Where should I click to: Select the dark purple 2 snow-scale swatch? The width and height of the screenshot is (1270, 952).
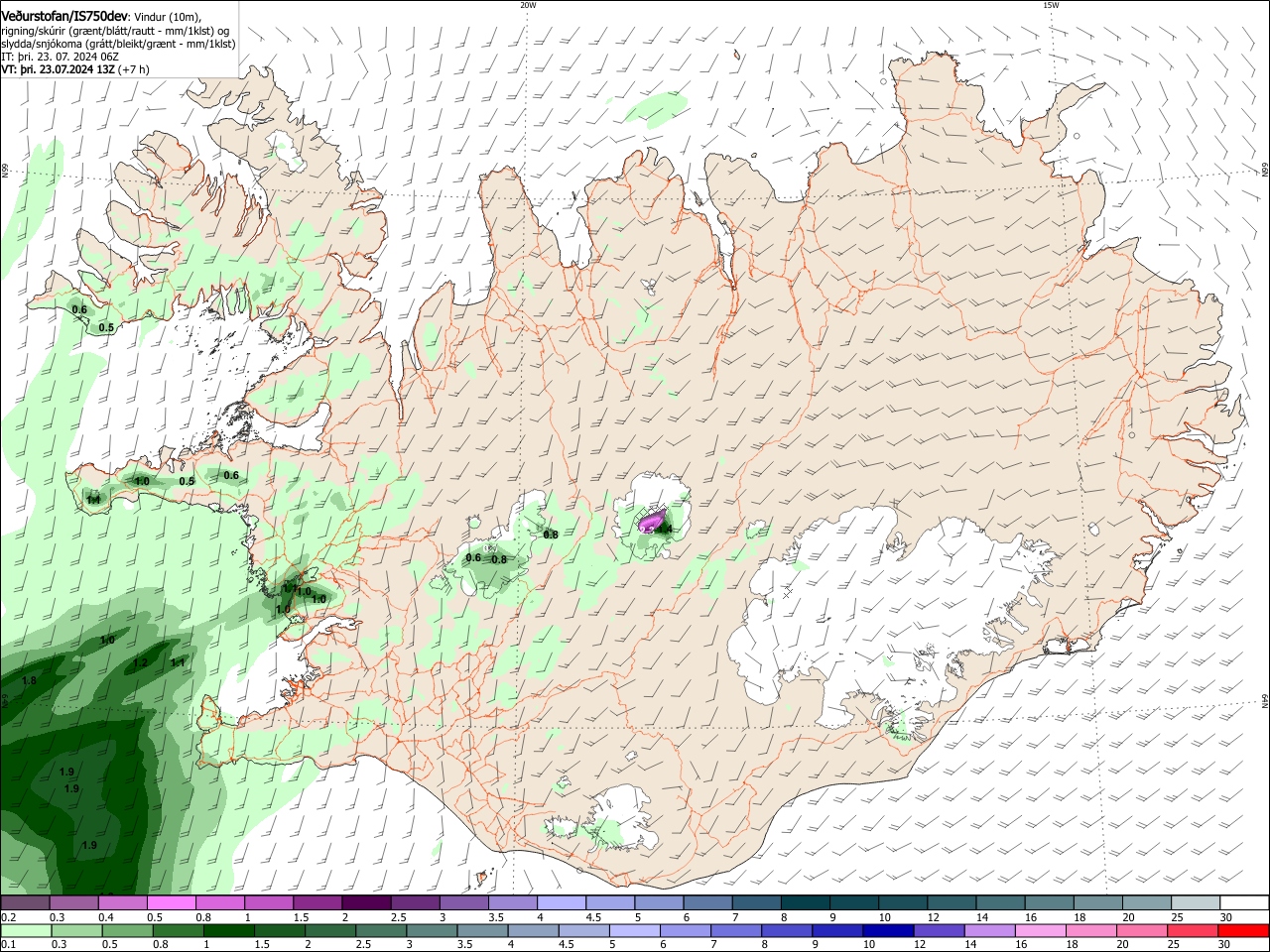tap(366, 903)
